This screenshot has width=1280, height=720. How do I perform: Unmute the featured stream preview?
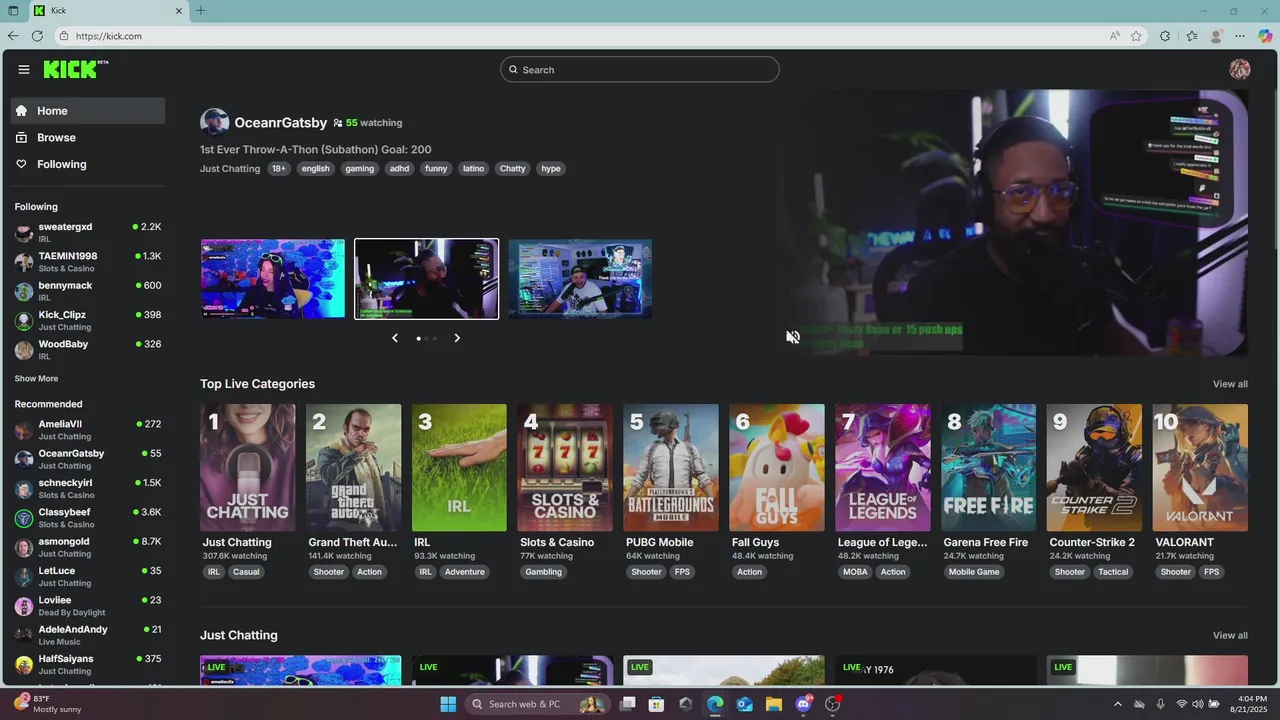(793, 337)
